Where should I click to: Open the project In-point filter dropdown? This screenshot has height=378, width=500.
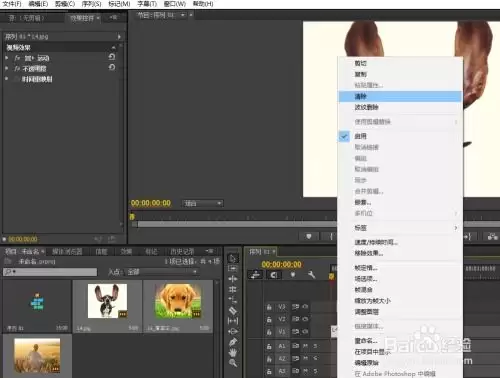161,272
